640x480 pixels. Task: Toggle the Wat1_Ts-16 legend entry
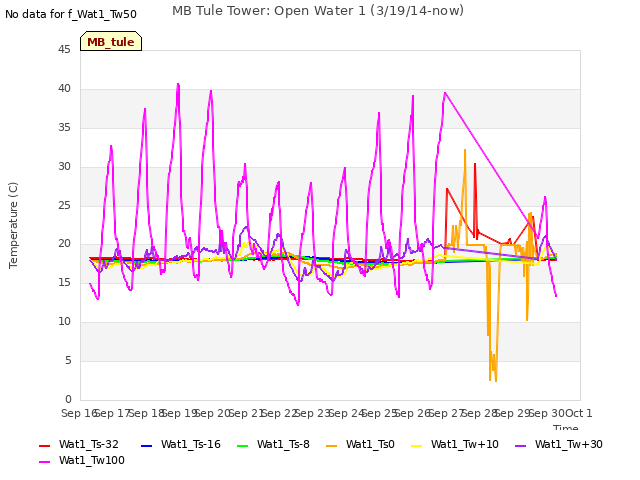tap(181, 444)
